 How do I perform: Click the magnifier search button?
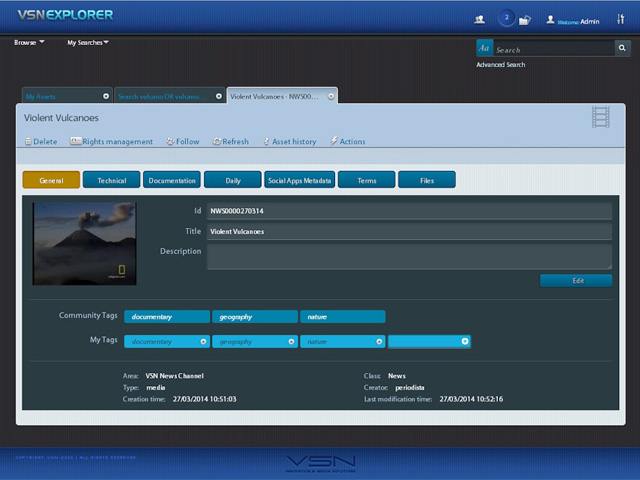click(622, 48)
